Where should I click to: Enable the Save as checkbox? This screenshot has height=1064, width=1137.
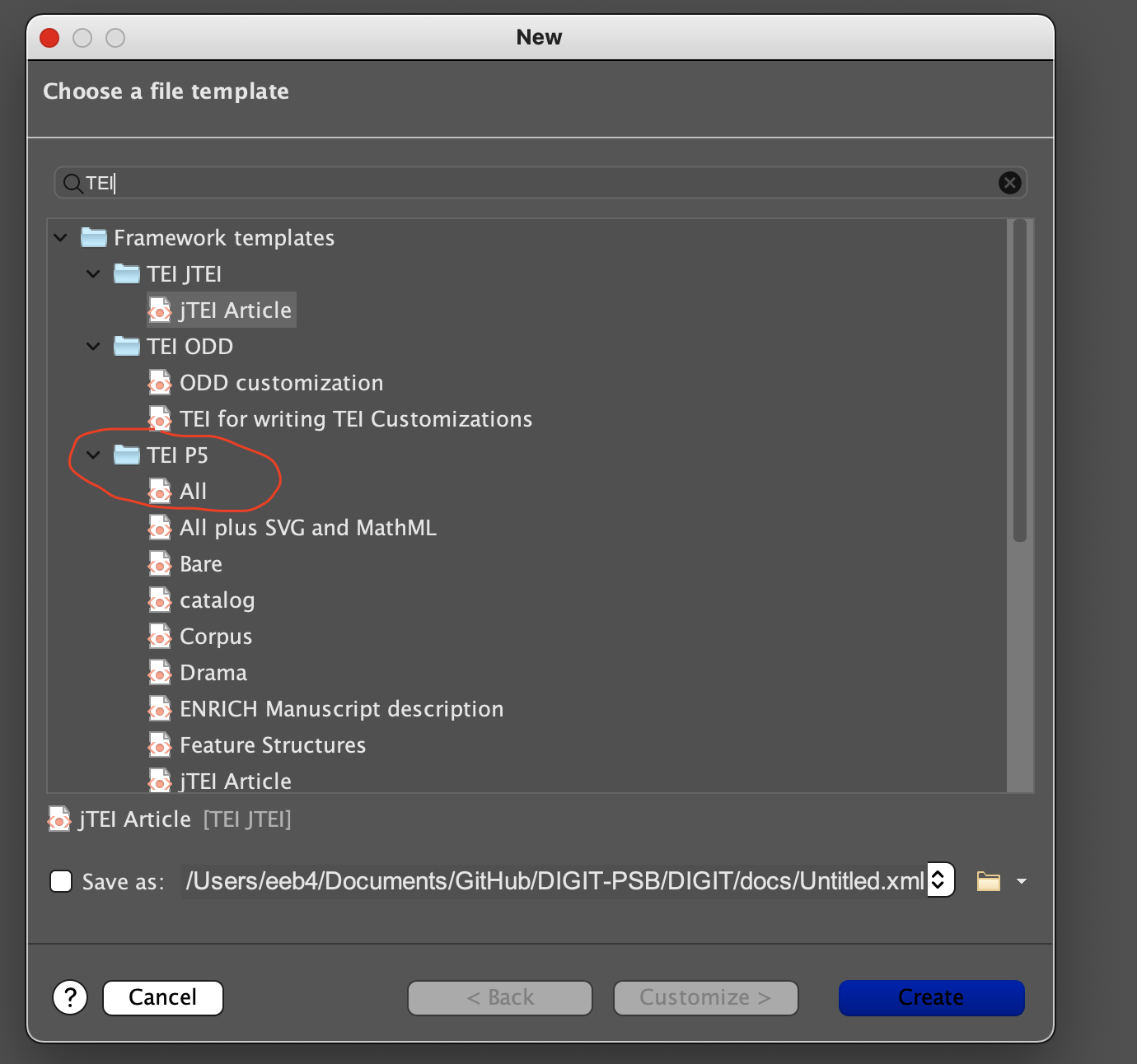point(61,881)
